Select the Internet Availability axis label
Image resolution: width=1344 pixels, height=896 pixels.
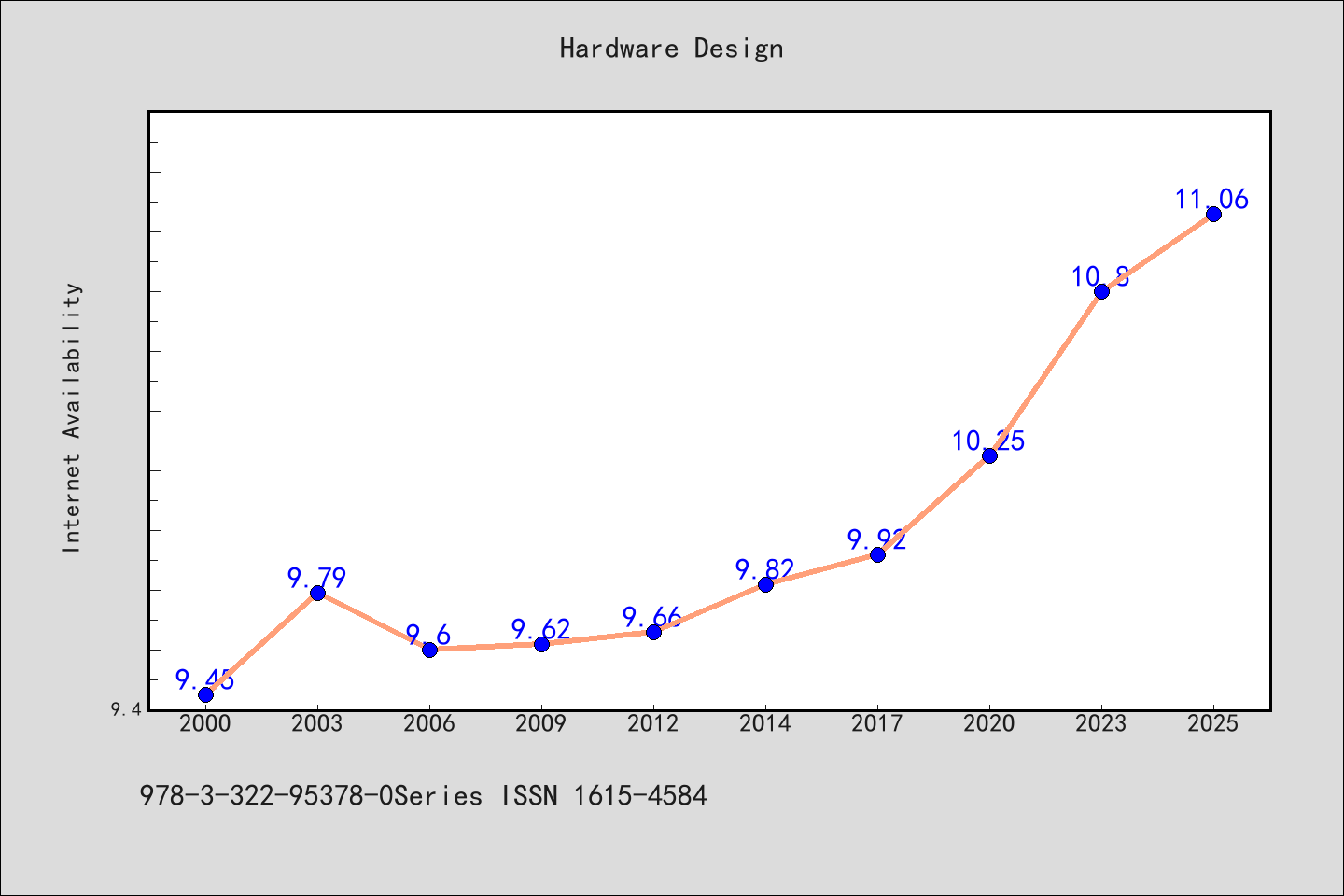coord(72,417)
